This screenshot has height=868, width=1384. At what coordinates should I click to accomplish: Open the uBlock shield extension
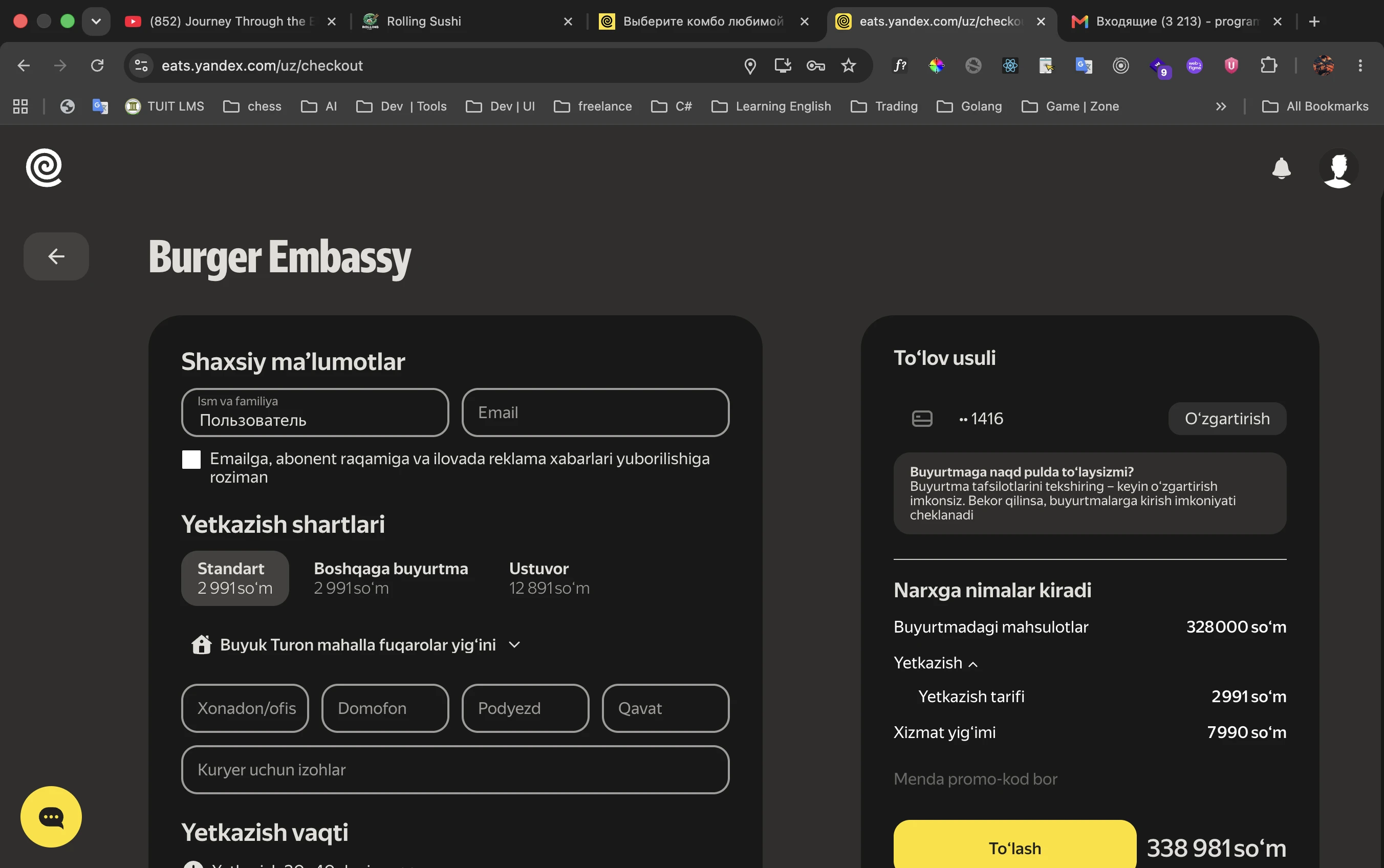(x=1231, y=66)
